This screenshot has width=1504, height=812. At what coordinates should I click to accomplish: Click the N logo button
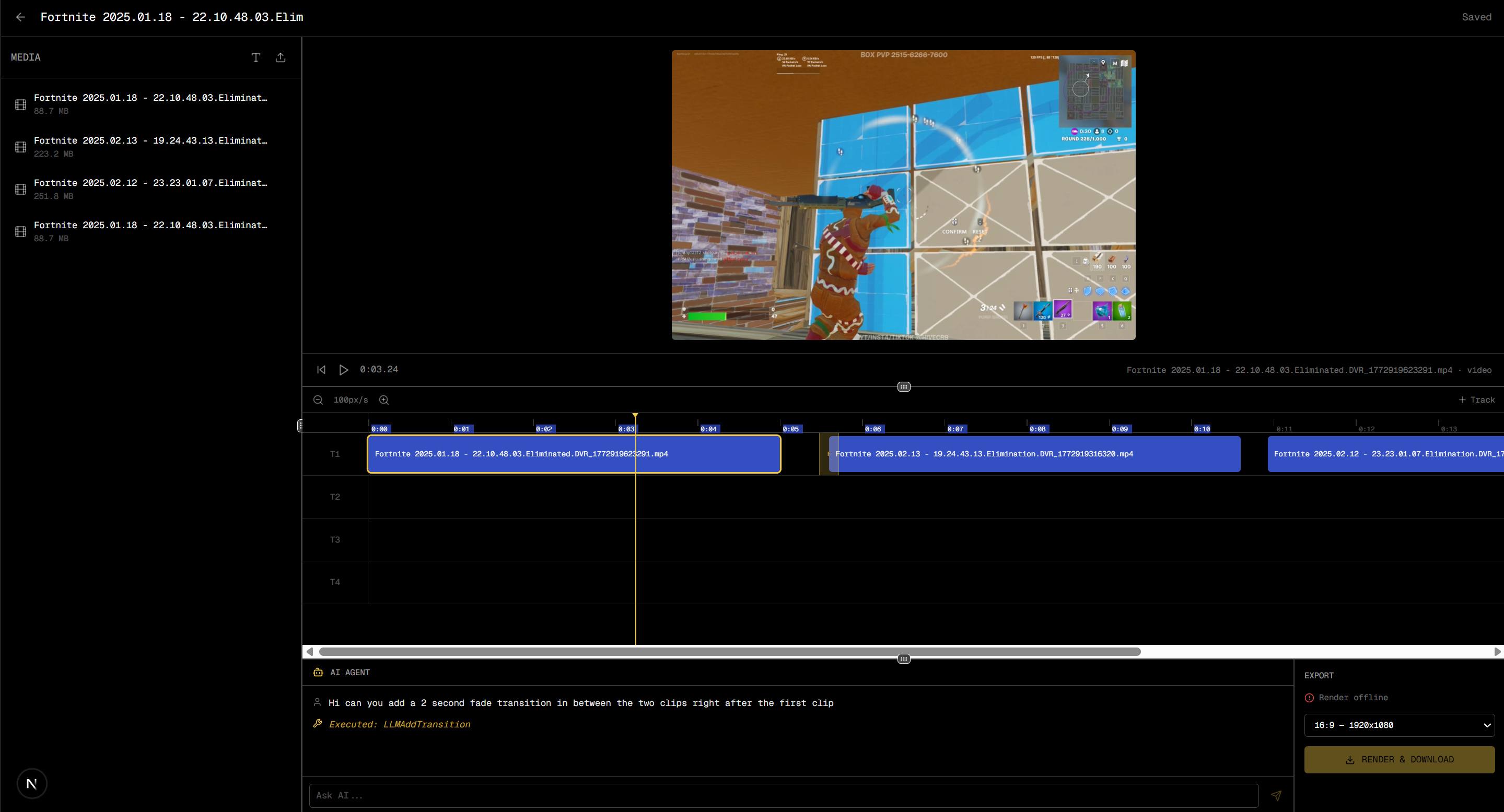31,783
